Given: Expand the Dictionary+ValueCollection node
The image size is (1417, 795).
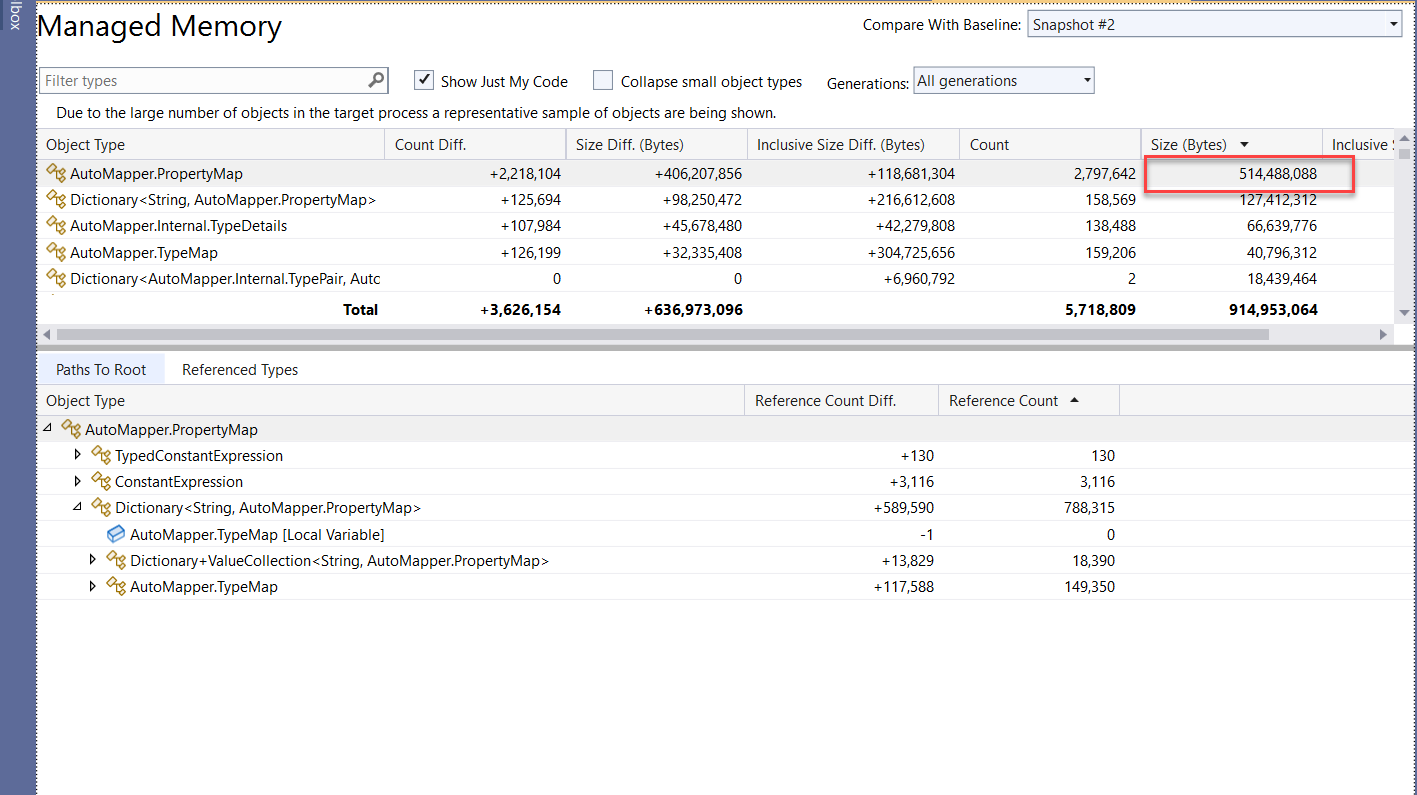Looking at the screenshot, I should pos(93,560).
